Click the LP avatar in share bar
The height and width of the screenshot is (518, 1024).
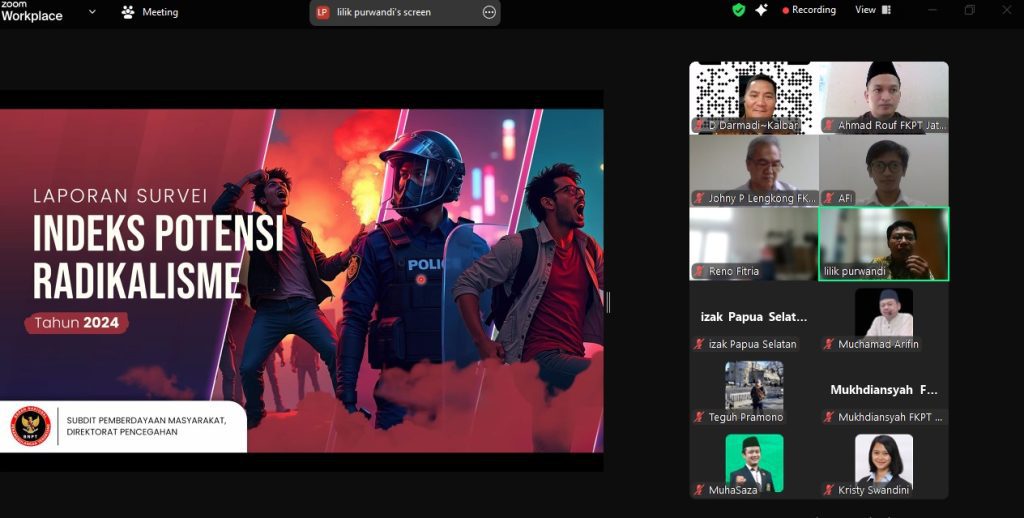[323, 12]
